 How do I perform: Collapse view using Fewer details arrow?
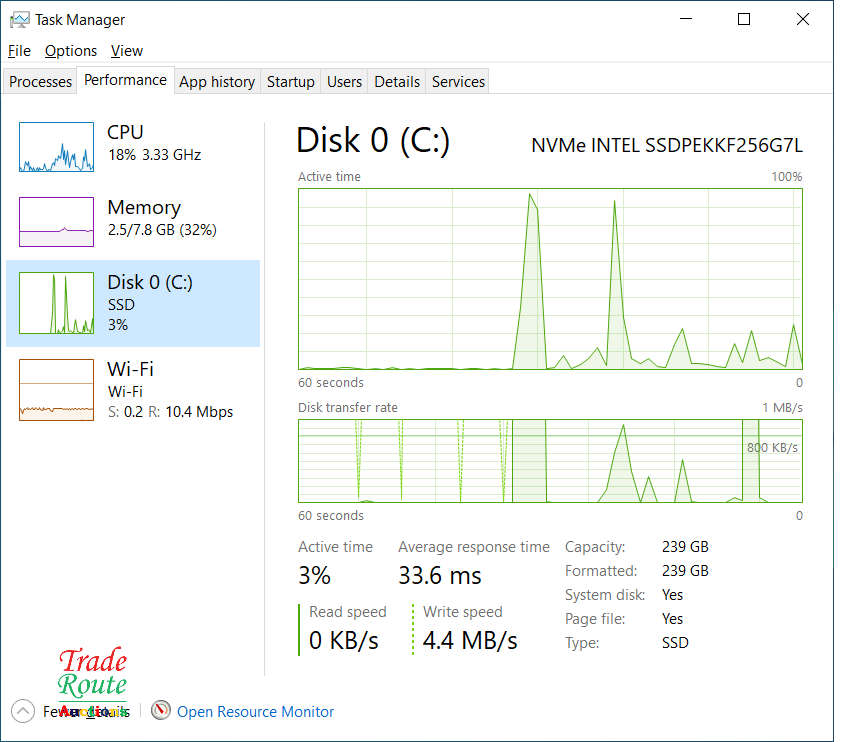click(22, 711)
